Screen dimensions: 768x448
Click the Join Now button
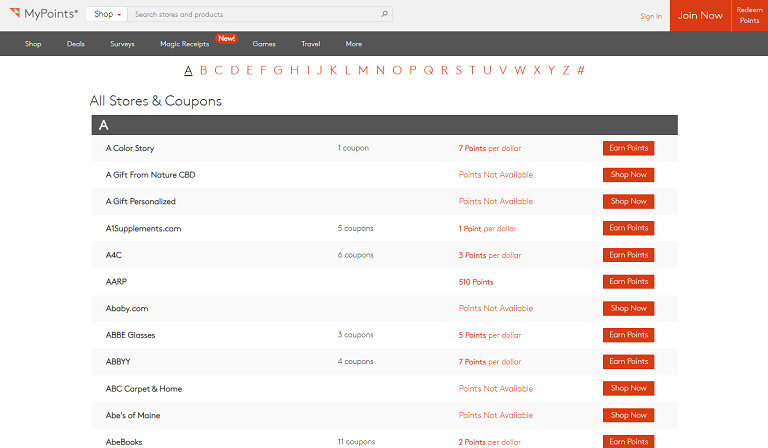tap(700, 16)
